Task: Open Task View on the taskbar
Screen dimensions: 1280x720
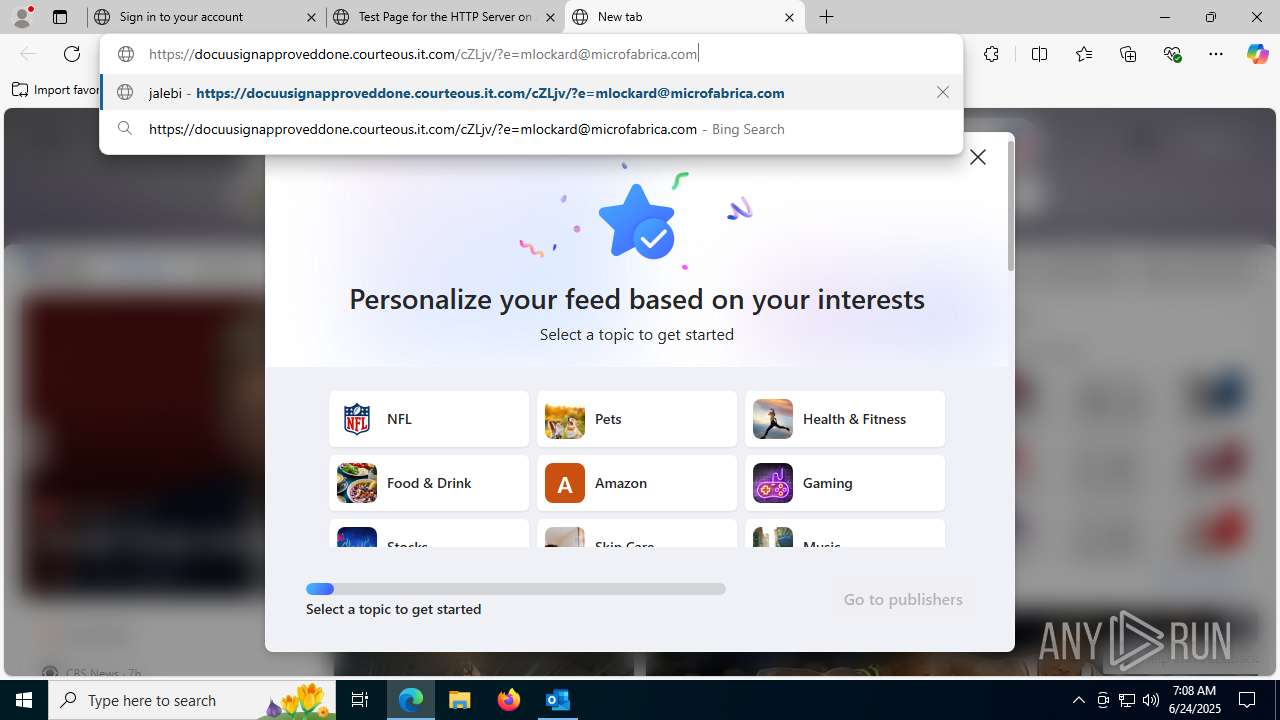Action: 360,700
